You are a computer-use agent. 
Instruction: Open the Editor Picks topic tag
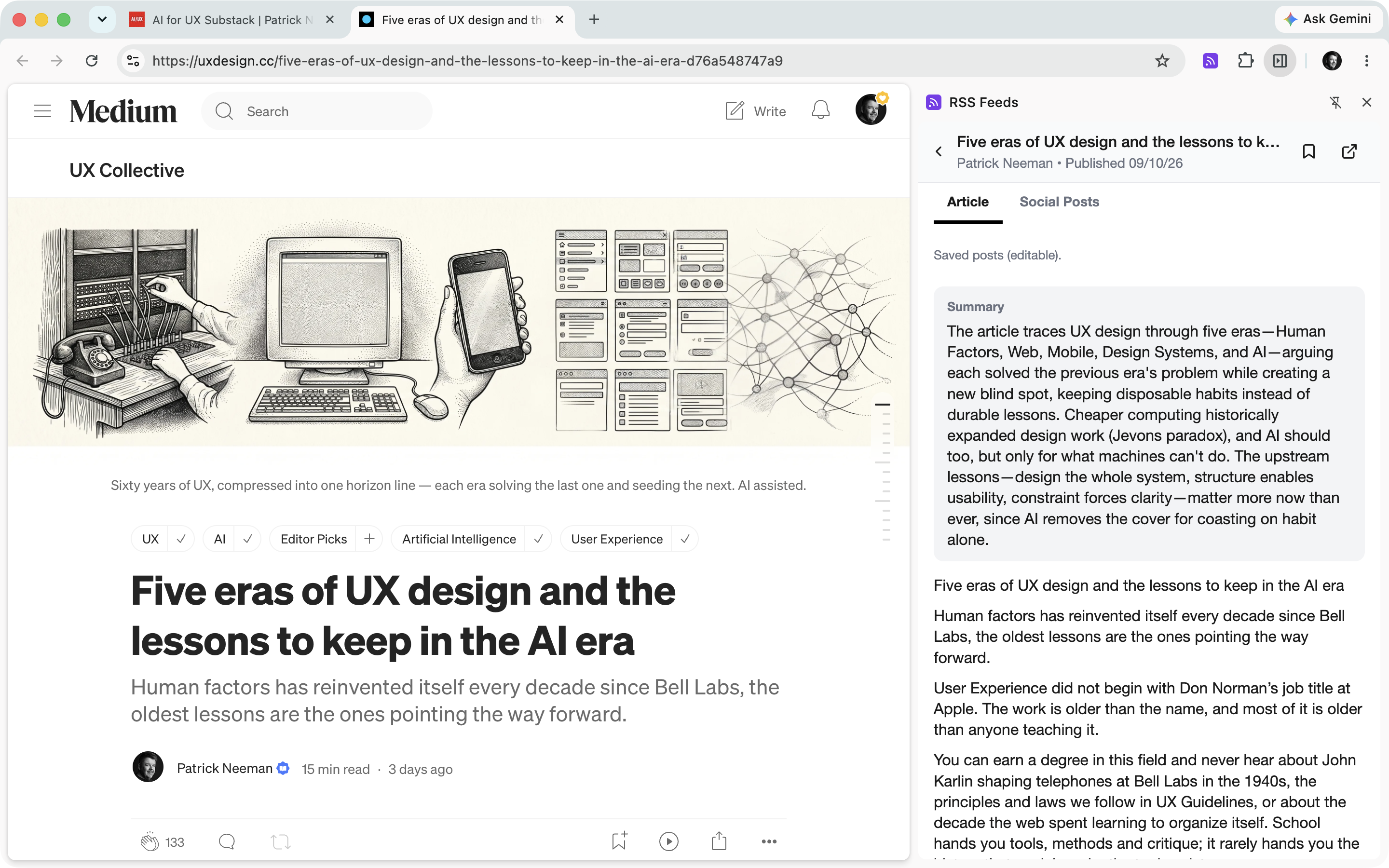[x=313, y=539]
